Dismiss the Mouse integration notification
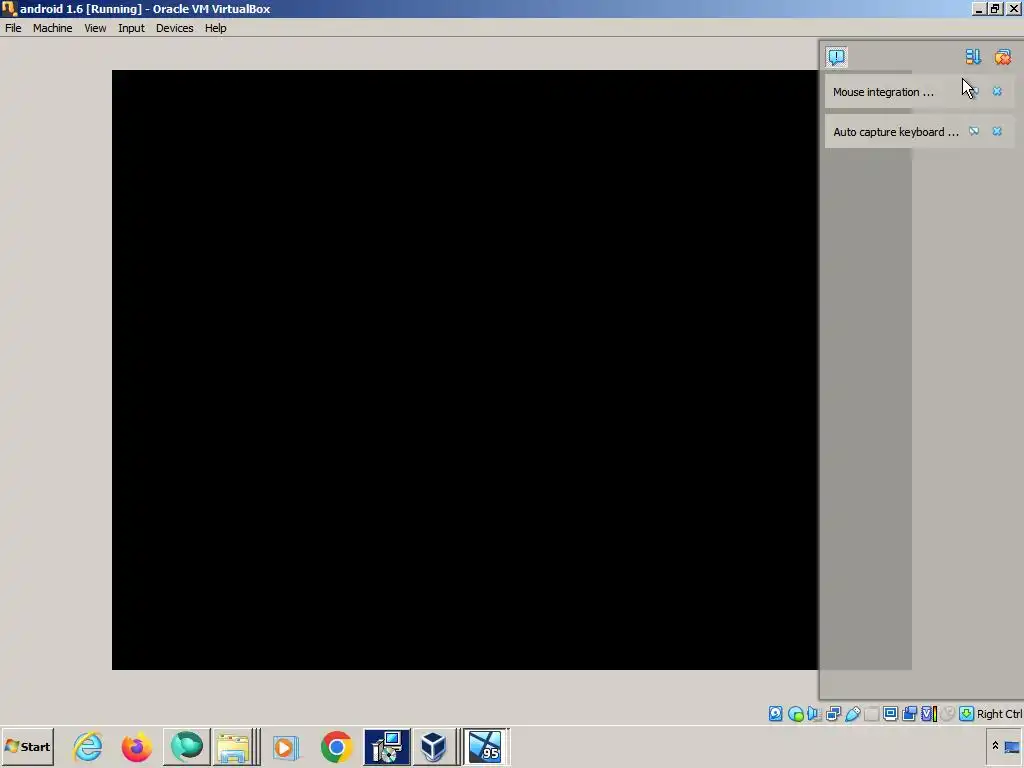1024x768 pixels. [997, 91]
